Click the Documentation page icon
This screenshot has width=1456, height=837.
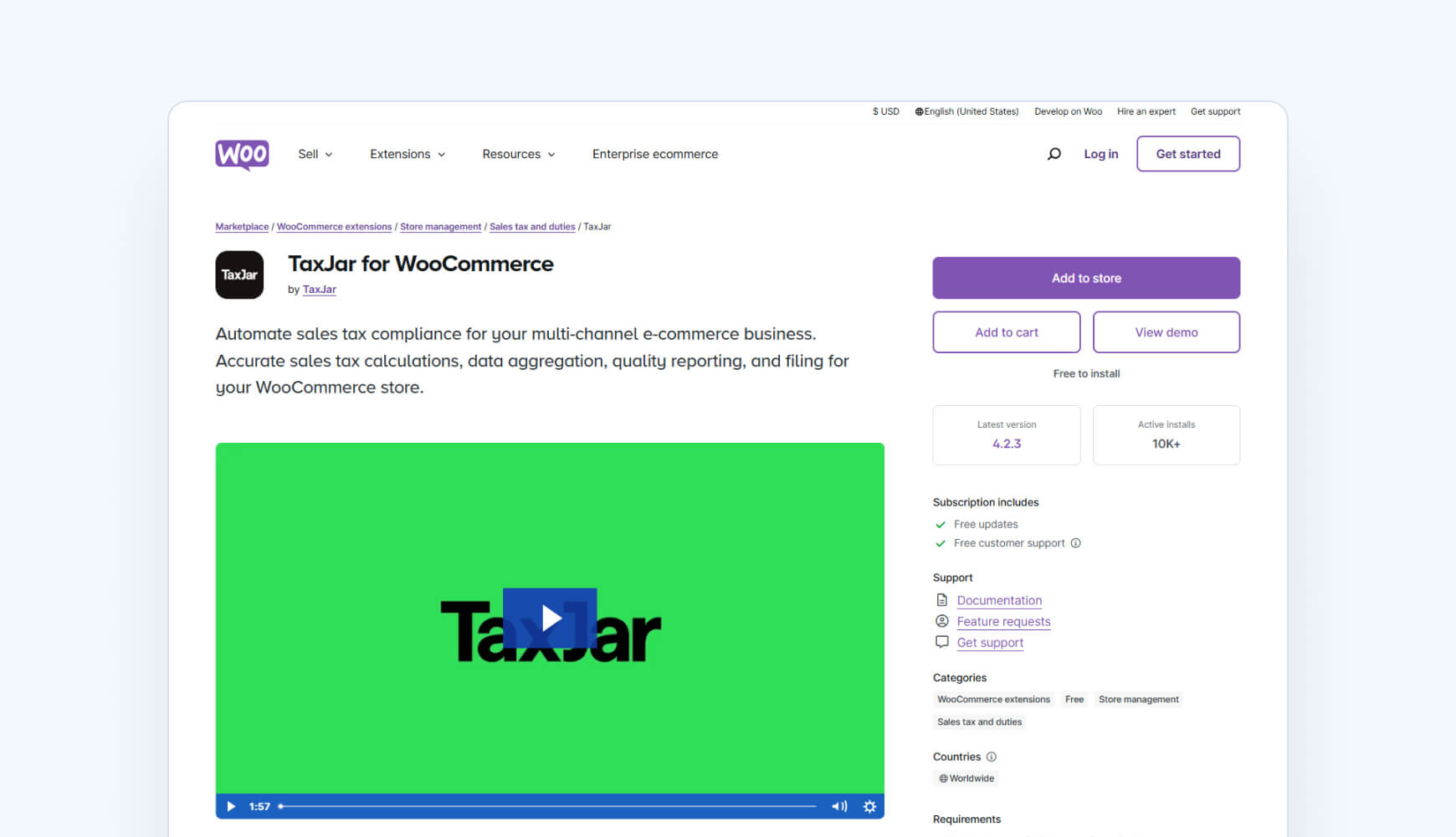pyautogui.click(x=942, y=600)
